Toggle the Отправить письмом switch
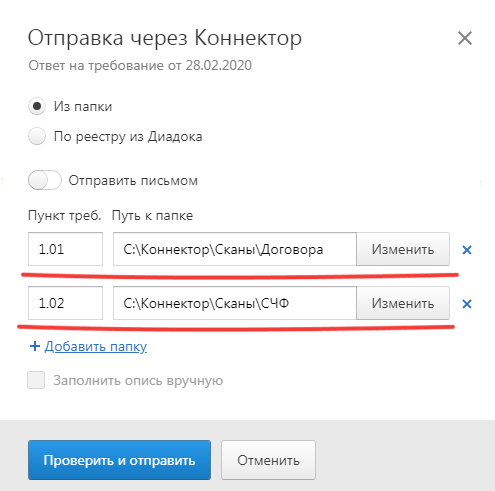 pyautogui.click(x=45, y=180)
